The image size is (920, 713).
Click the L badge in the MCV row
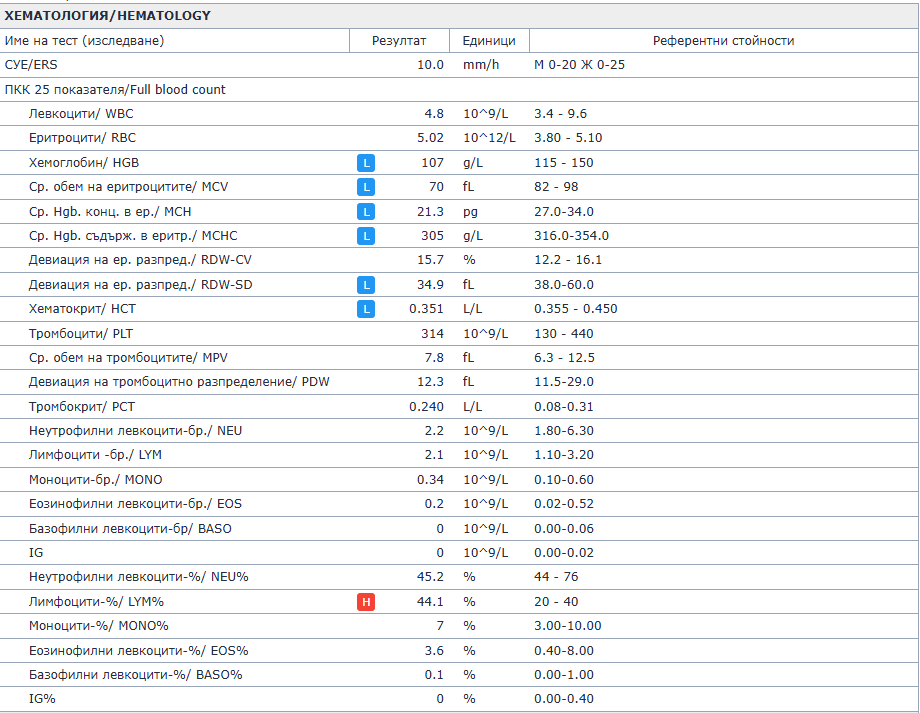tap(367, 187)
